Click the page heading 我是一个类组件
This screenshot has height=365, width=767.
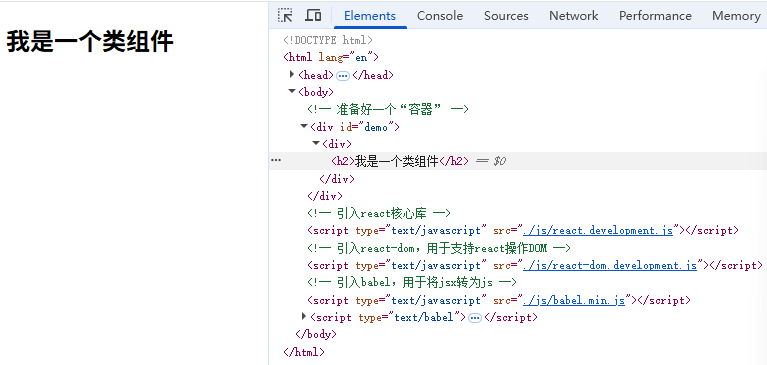coord(90,42)
